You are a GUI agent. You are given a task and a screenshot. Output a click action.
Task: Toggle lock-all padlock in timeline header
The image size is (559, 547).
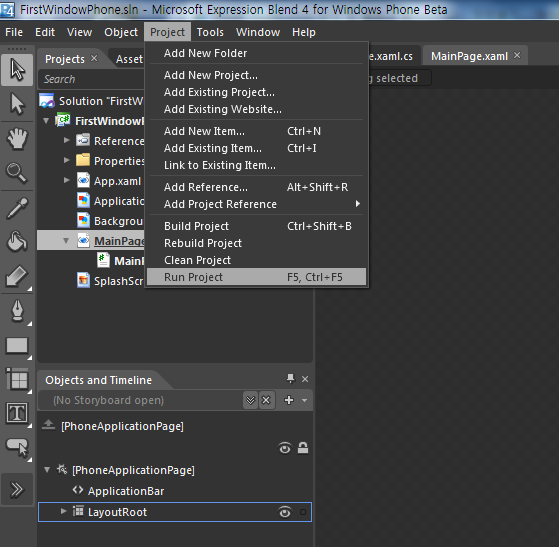303,448
